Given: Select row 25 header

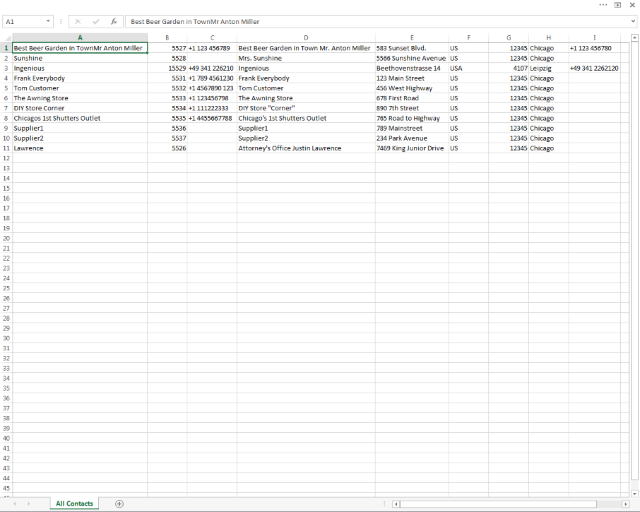Looking at the screenshot, I should (x=6, y=288).
